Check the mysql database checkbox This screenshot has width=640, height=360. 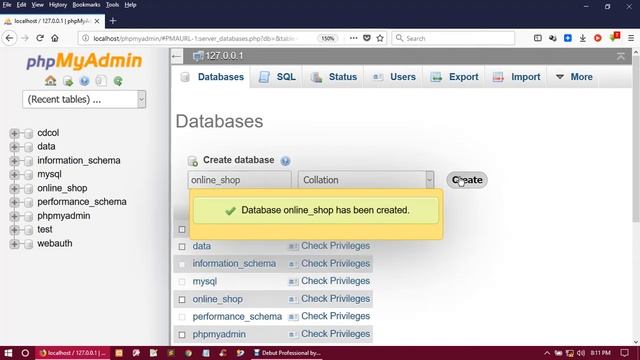[182, 282]
